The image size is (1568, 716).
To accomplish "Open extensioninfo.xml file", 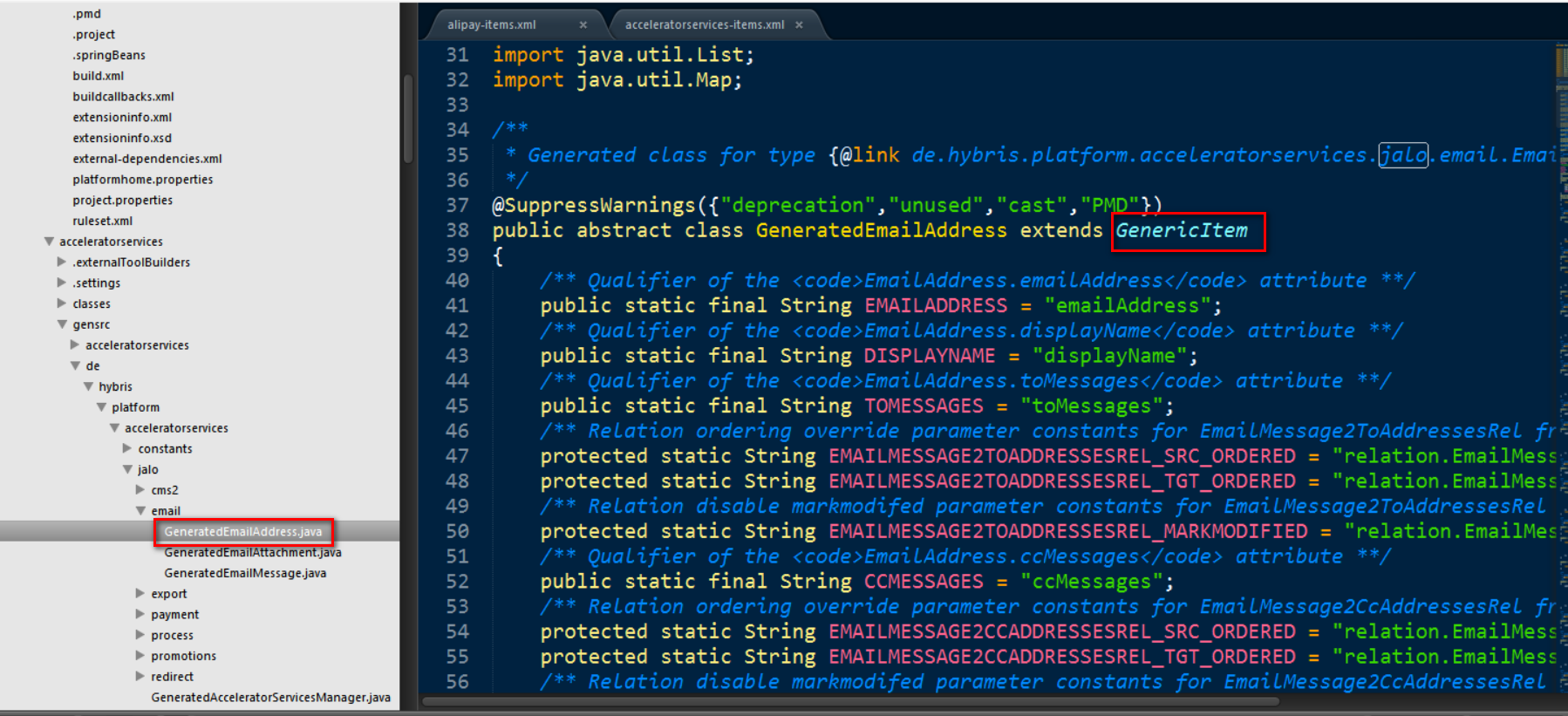I will (122, 118).
